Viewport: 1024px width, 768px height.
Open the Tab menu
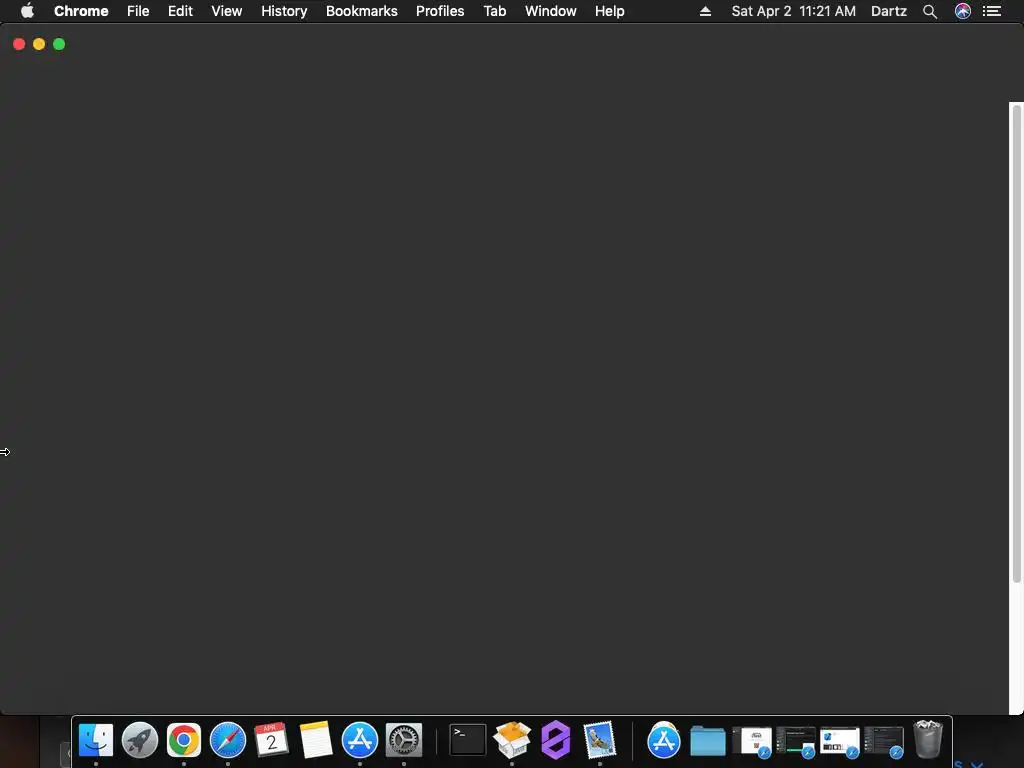tap(494, 11)
